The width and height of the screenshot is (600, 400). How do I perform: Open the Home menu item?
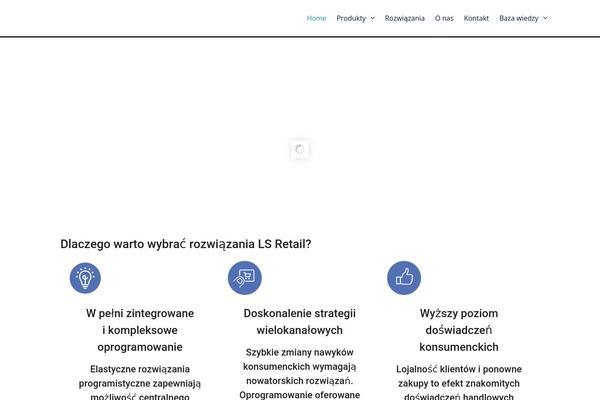tap(316, 18)
